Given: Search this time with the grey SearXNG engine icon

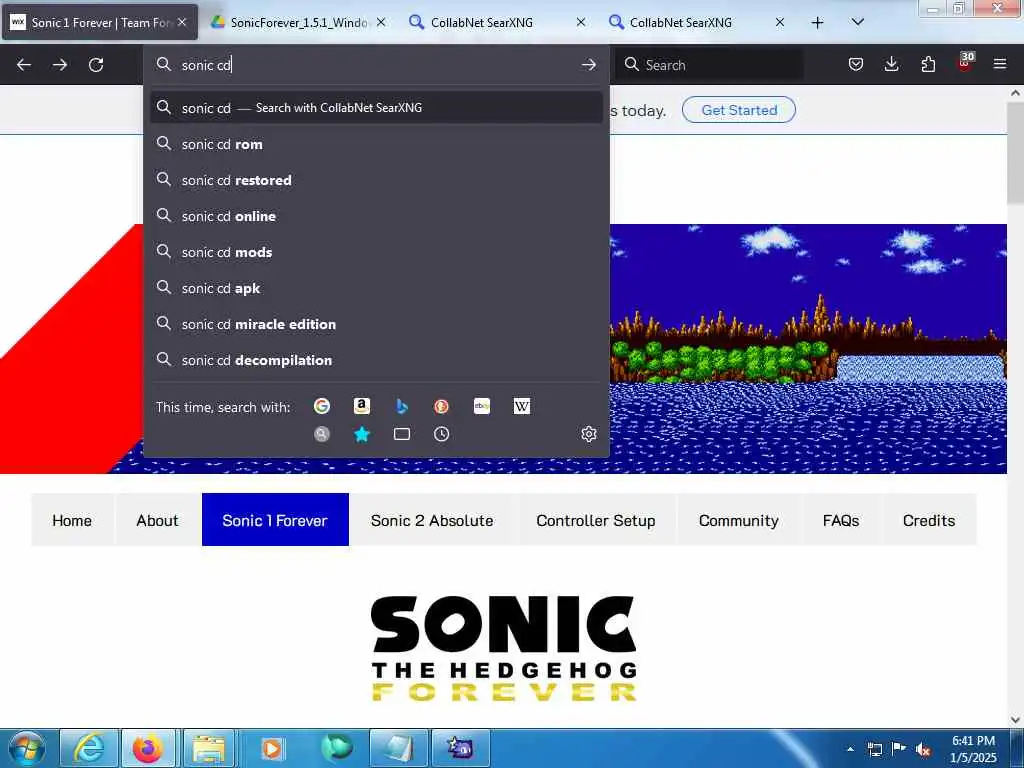Looking at the screenshot, I should (x=322, y=434).
